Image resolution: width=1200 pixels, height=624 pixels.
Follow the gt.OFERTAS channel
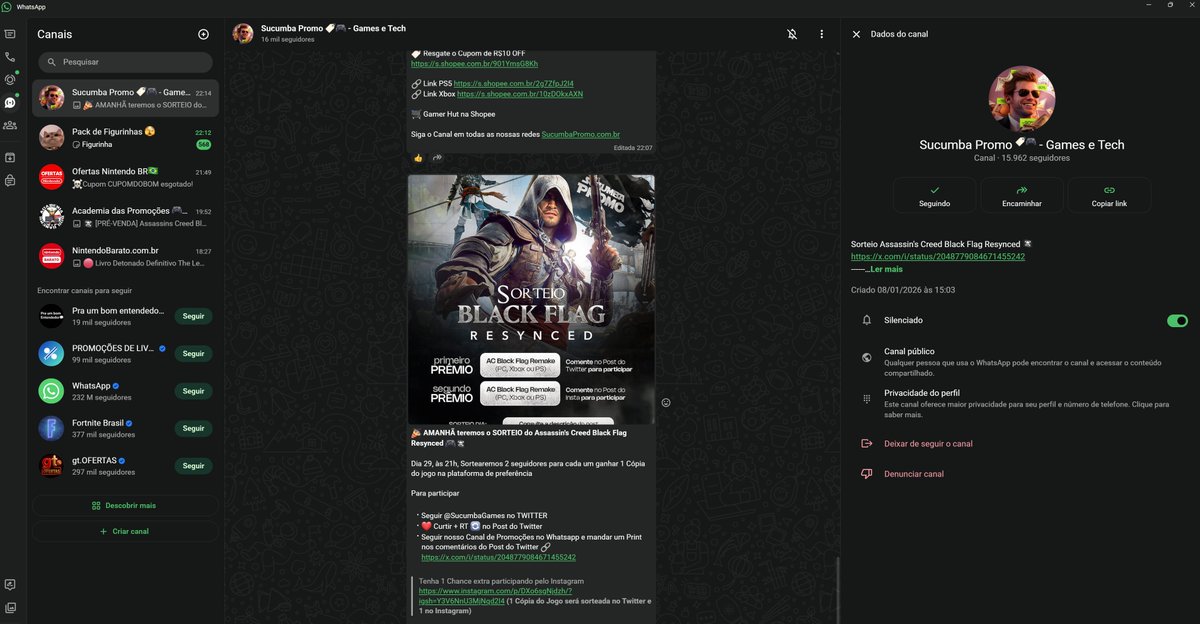point(193,466)
